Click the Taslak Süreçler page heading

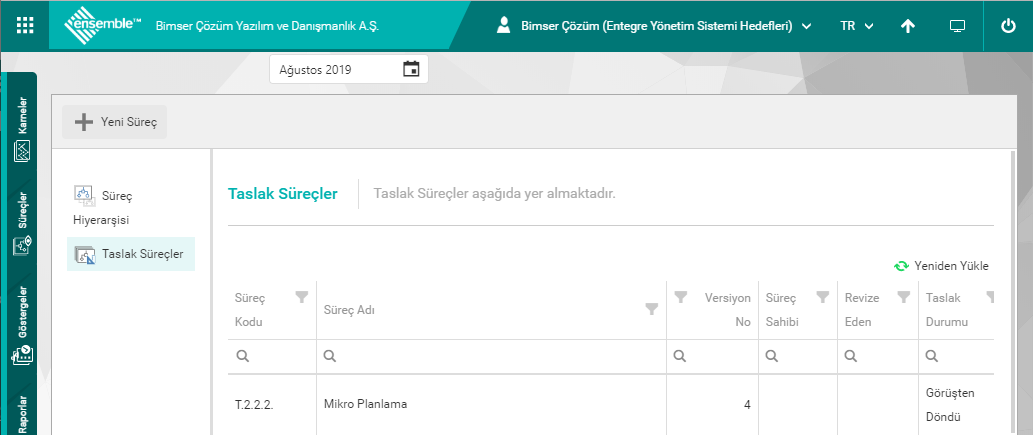coord(283,194)
